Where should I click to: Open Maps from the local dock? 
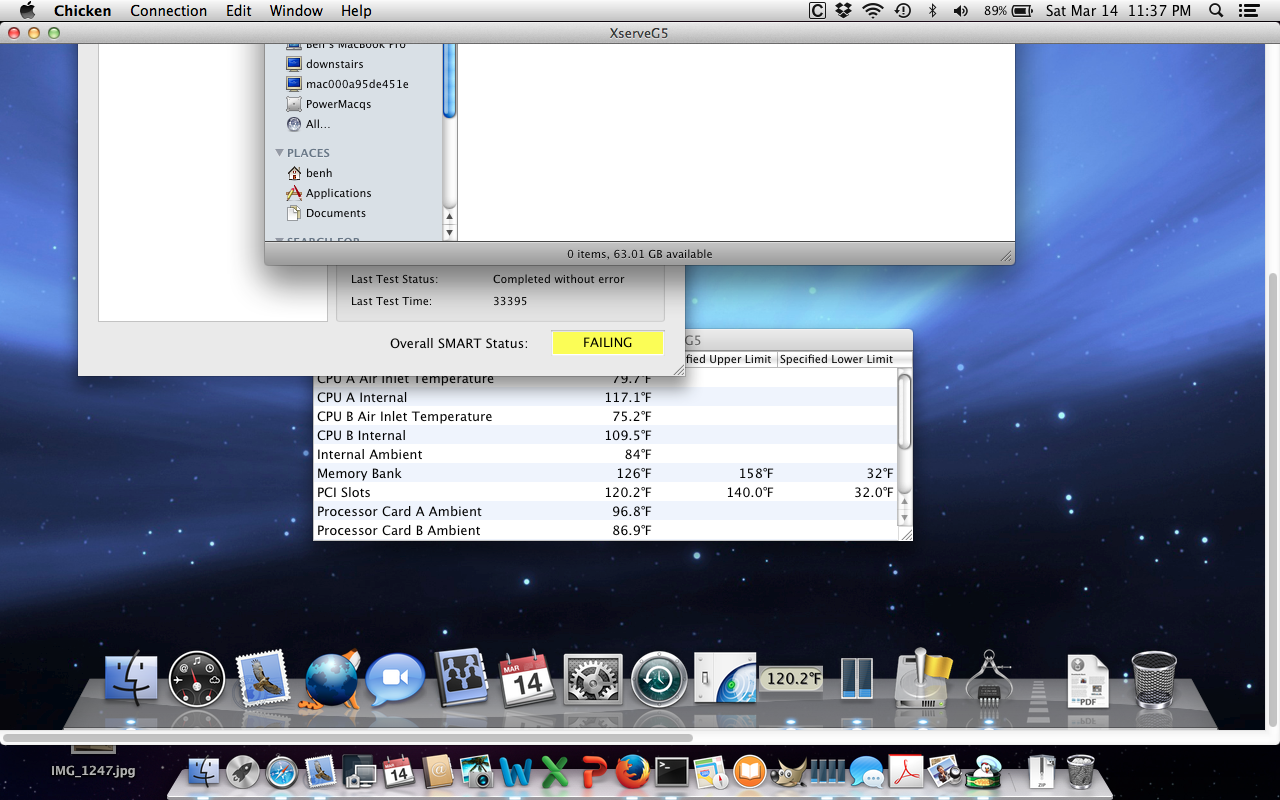pos(710,771)
